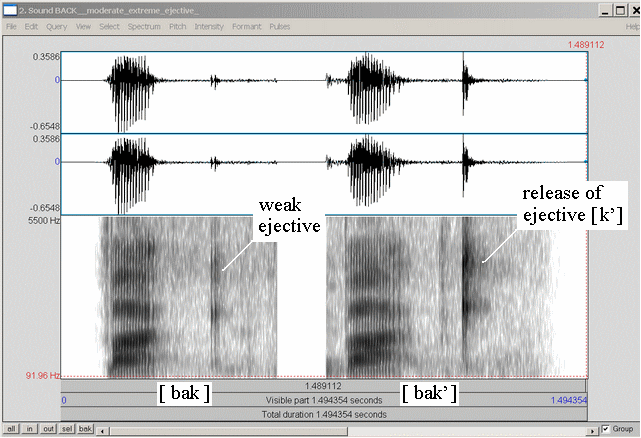Screen dimensions: 641x438
Task: Click the 'bak' zoom-back button
Action: tap(86, 428)
